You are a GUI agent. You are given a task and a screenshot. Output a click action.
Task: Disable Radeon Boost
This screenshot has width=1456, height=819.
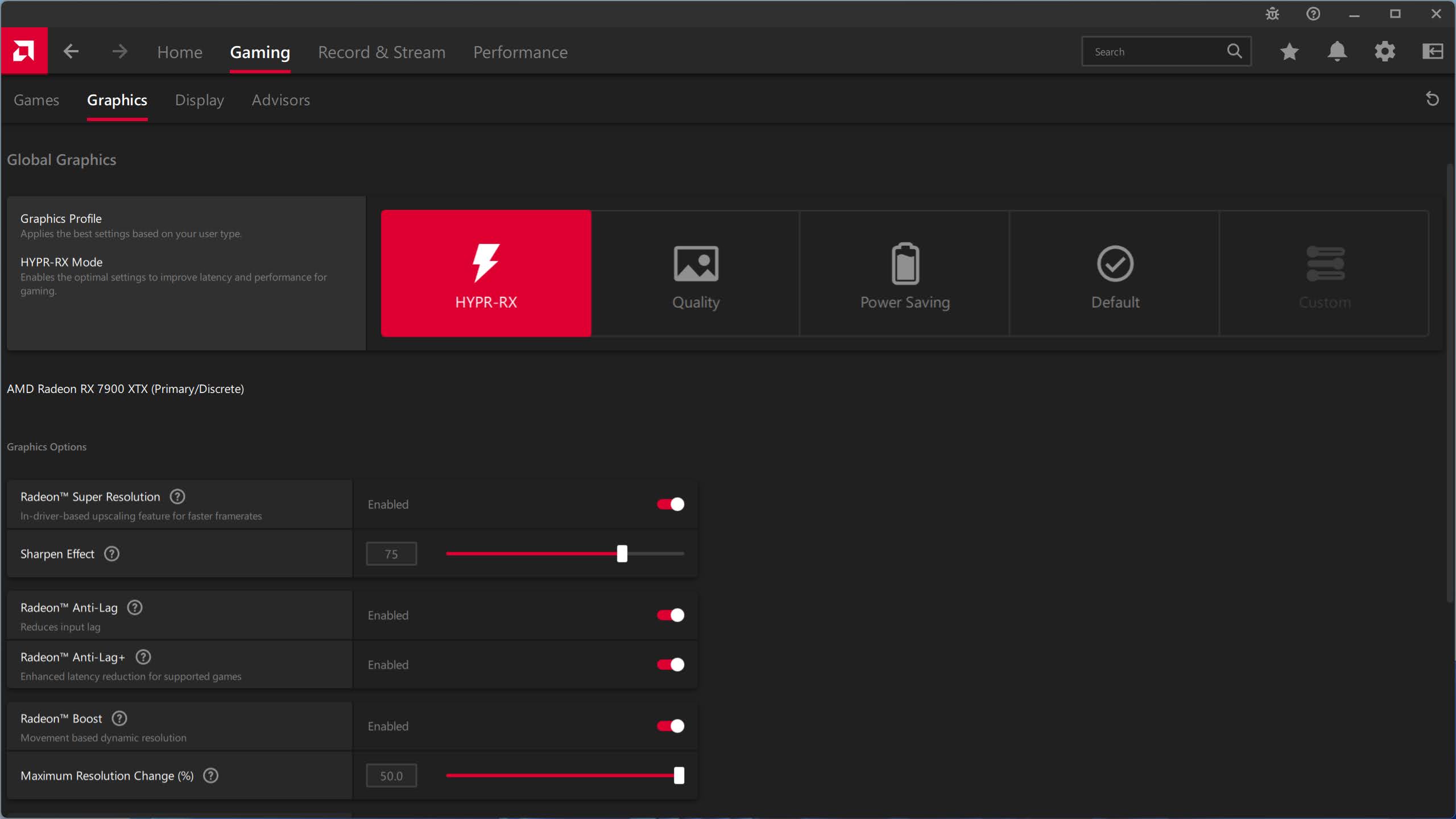coord(670,726)
